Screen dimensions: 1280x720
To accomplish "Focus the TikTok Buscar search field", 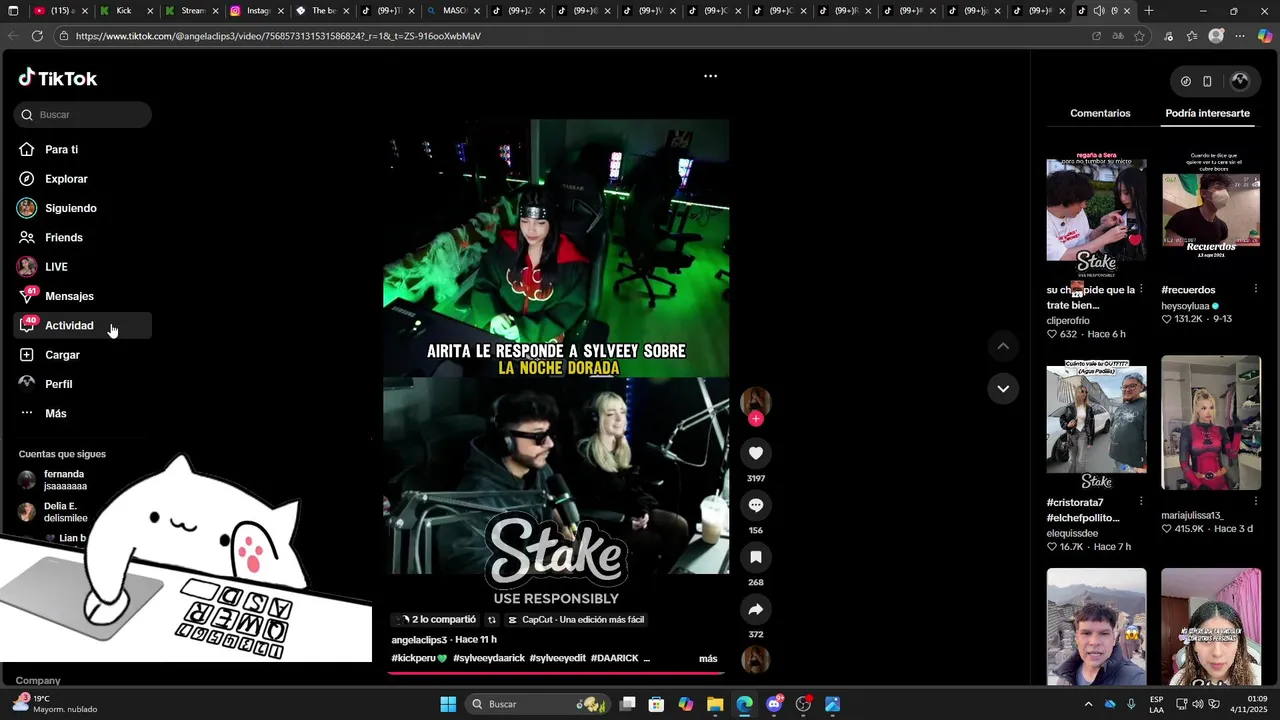I will point(83,115).
